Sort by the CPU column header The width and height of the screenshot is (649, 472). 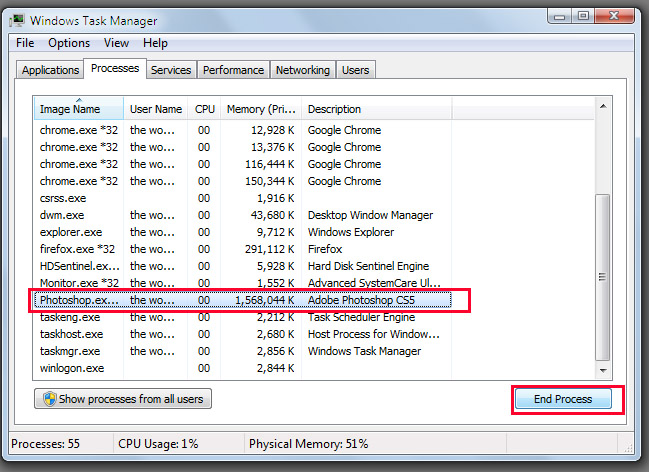pyautogui.click(x=204, y=109)
